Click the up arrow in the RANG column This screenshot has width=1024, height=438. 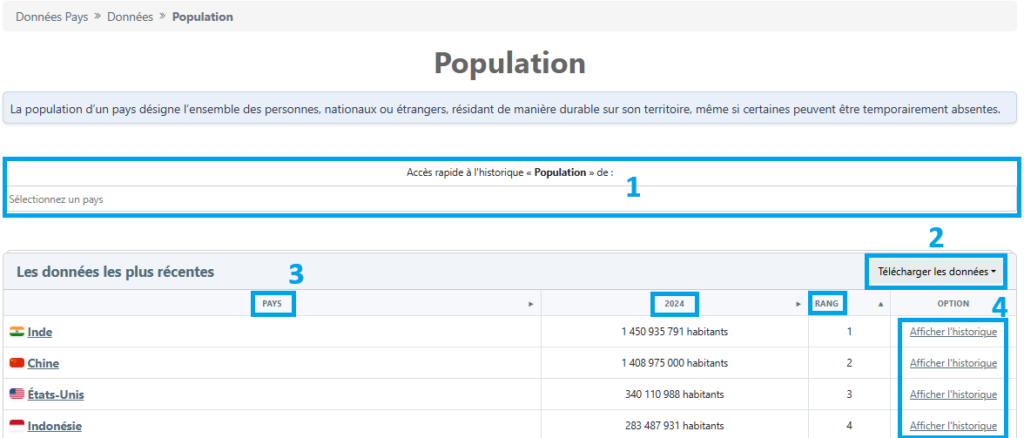pos(880,304)
